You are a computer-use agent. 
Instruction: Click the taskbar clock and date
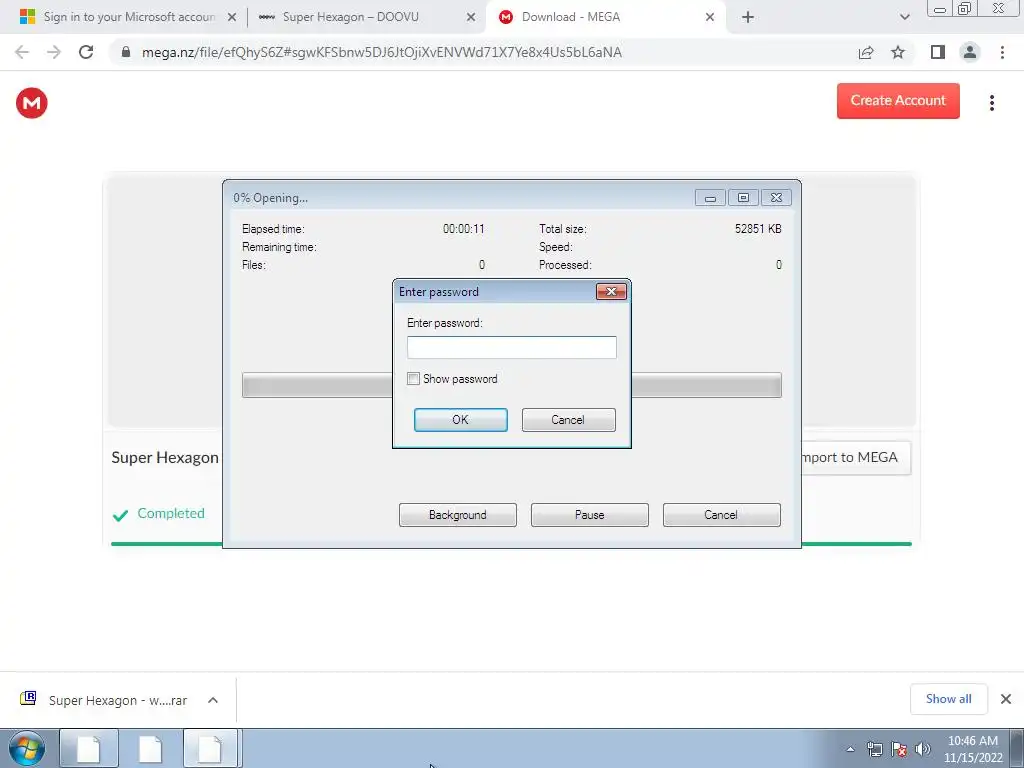click(x=972, y=749)
